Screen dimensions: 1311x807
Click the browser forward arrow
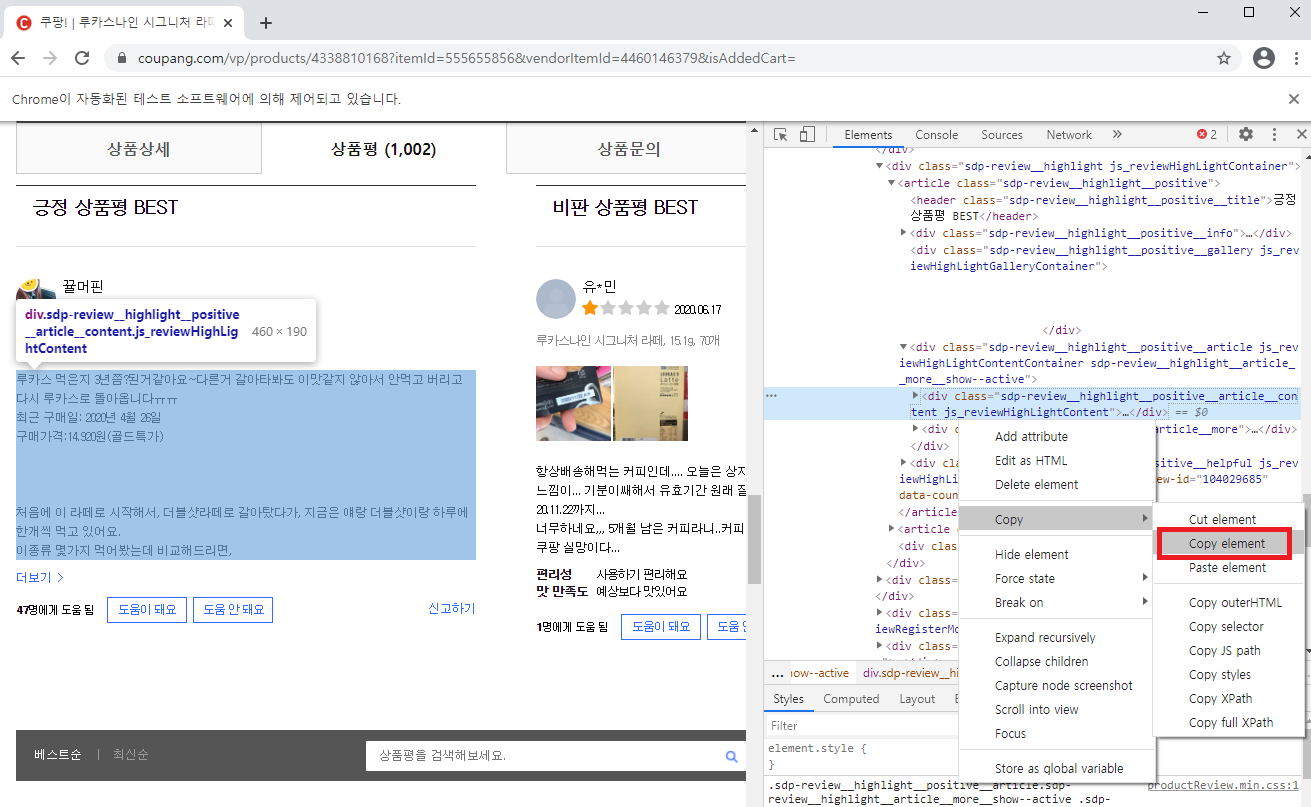pyautogui.click(x=50, y=58)
